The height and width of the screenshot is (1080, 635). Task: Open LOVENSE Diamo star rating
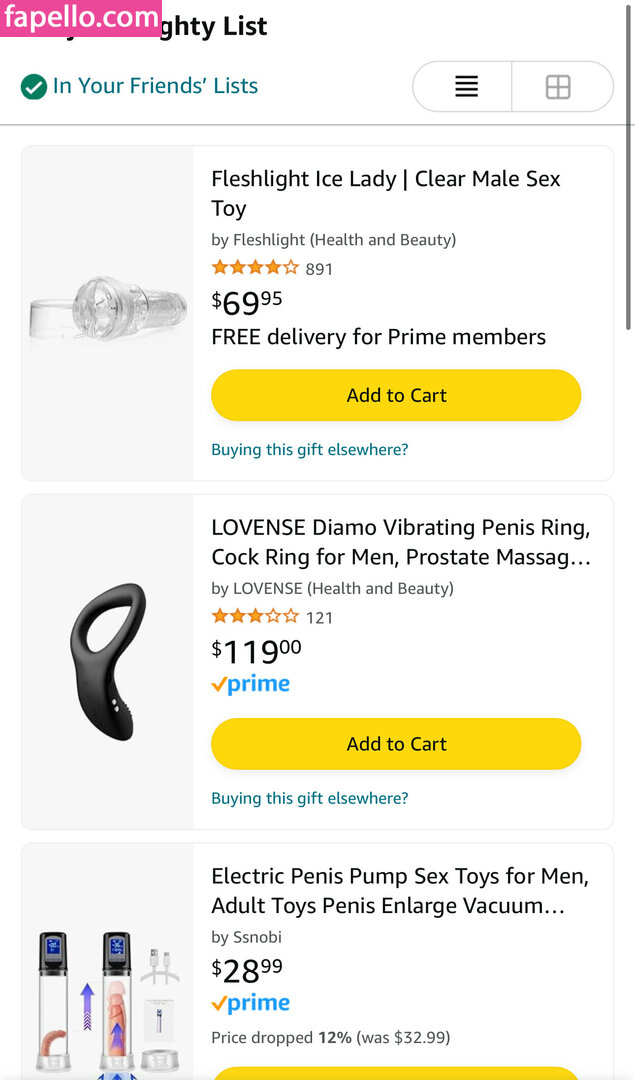pos(255,617)
